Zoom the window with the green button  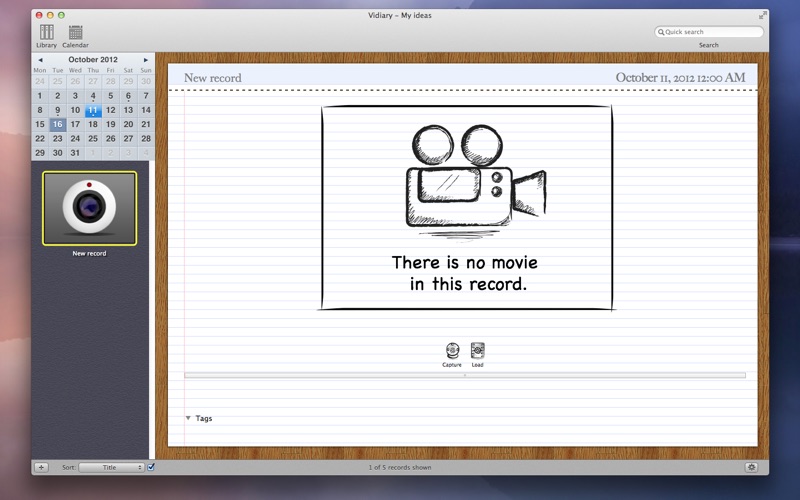[x=61, y=15]
